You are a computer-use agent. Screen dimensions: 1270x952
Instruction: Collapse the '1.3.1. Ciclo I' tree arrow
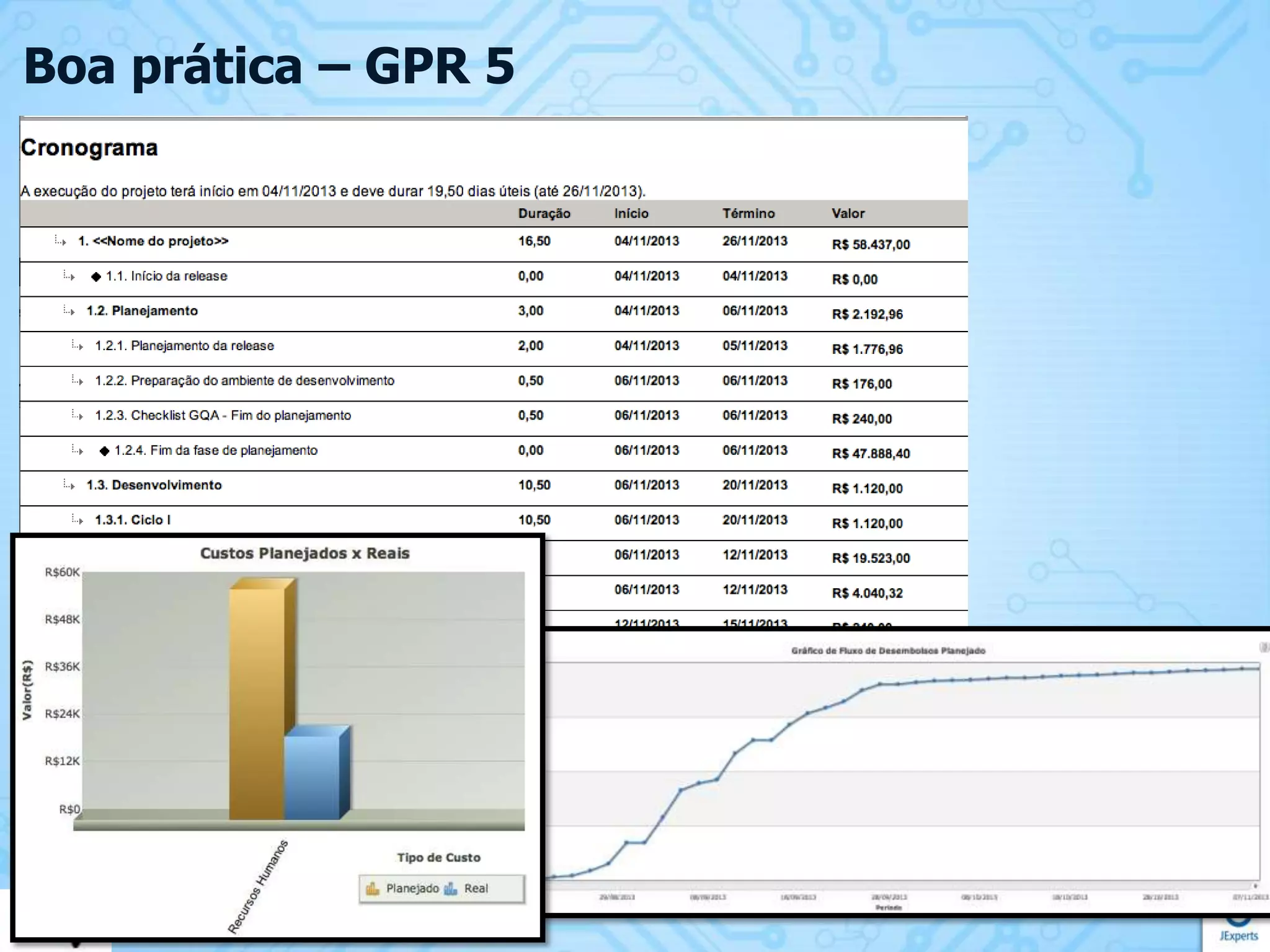point(77,519)
